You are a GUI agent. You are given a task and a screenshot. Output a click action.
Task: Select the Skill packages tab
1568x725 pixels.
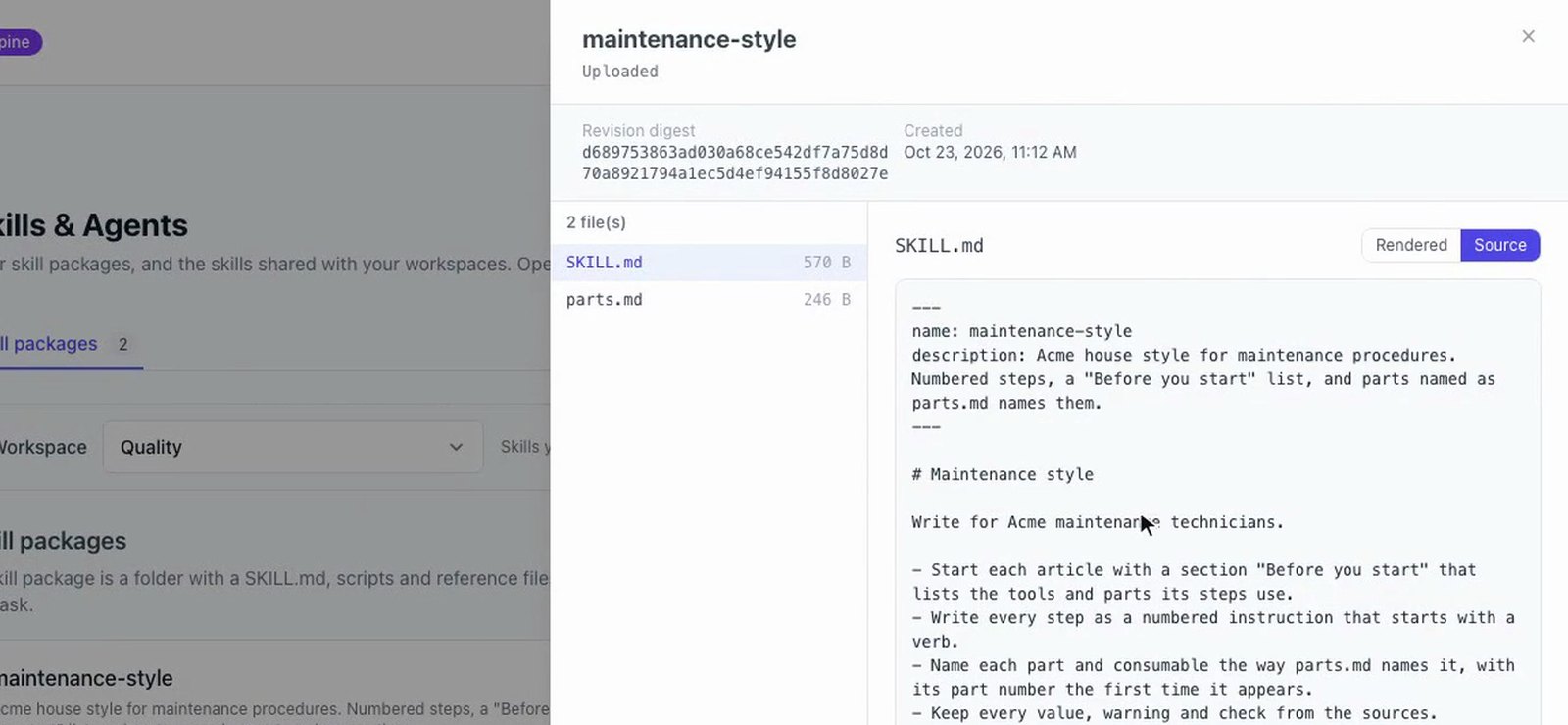[67, 344]
